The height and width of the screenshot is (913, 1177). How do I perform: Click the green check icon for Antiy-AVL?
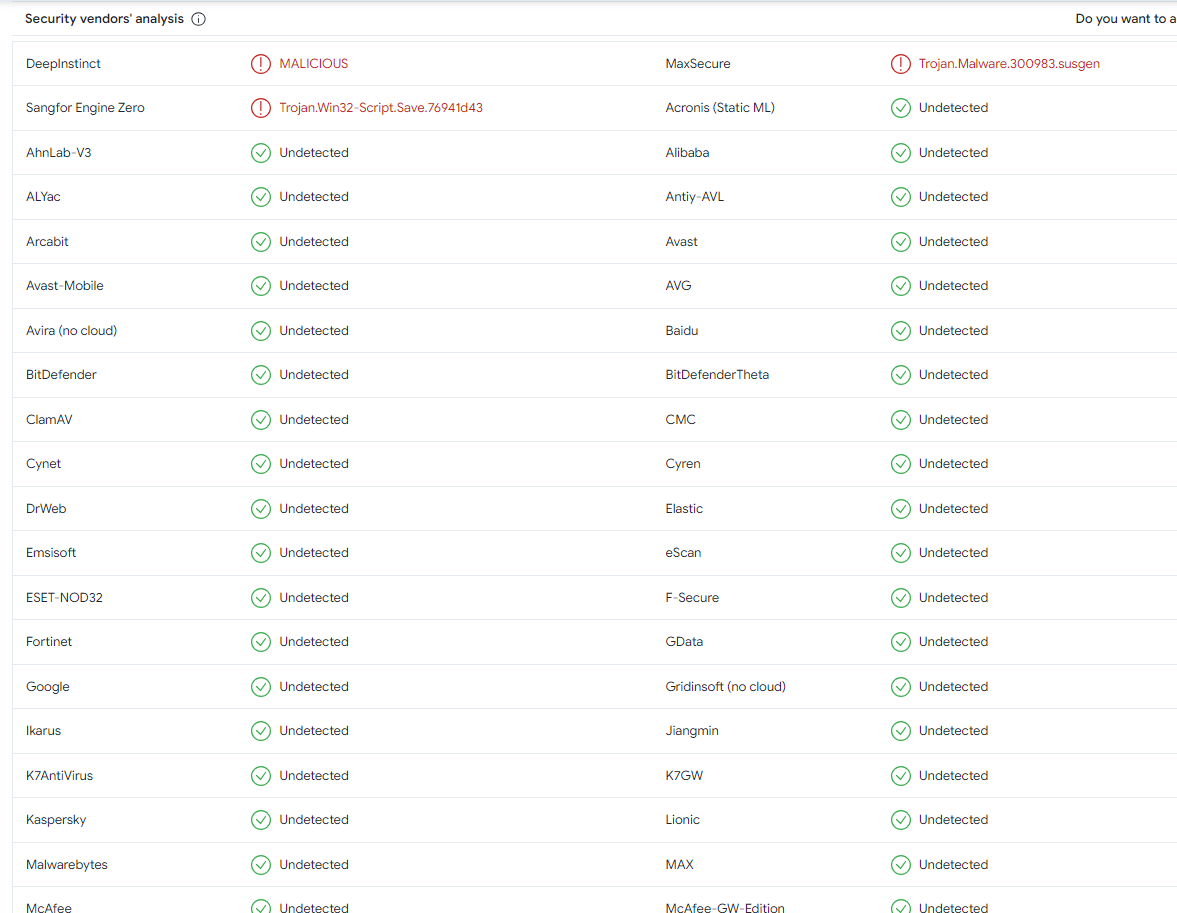[901, 197]
